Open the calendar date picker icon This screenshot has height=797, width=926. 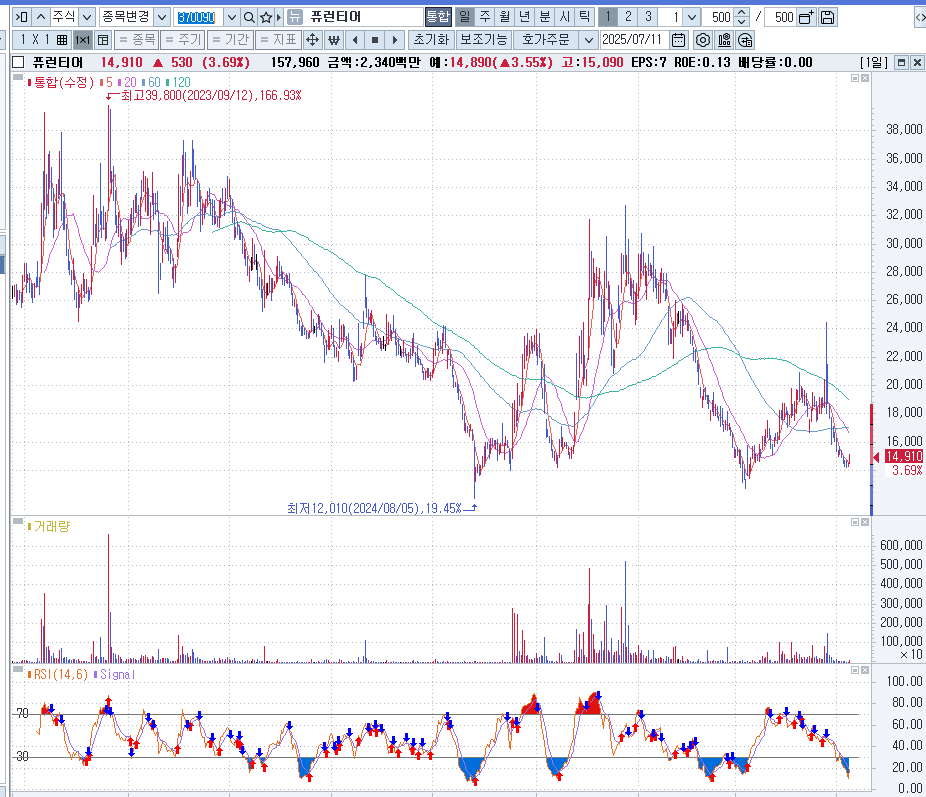click(x=679, y=40)
